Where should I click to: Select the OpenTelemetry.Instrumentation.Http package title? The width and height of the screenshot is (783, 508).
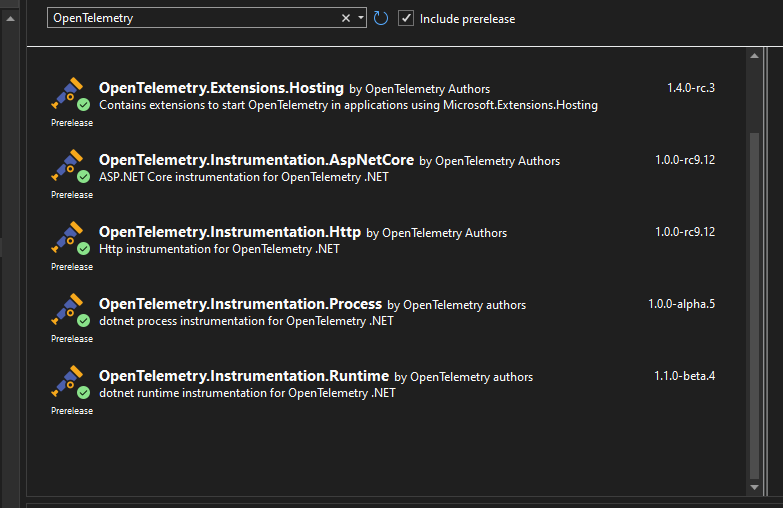click(x=230, y=232)
